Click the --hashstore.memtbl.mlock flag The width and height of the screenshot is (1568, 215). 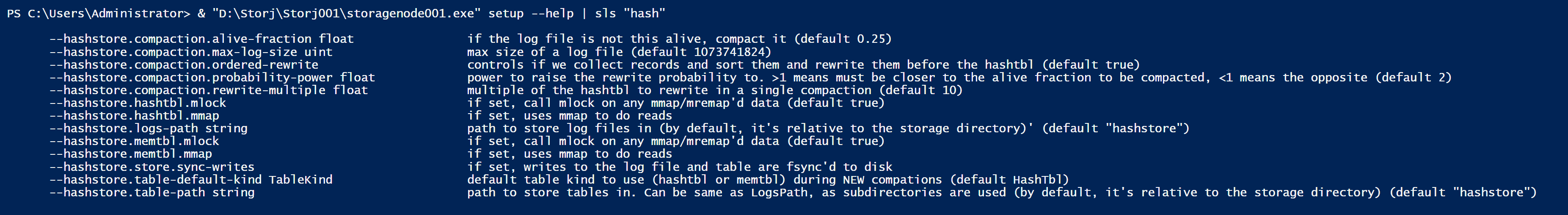134,141
